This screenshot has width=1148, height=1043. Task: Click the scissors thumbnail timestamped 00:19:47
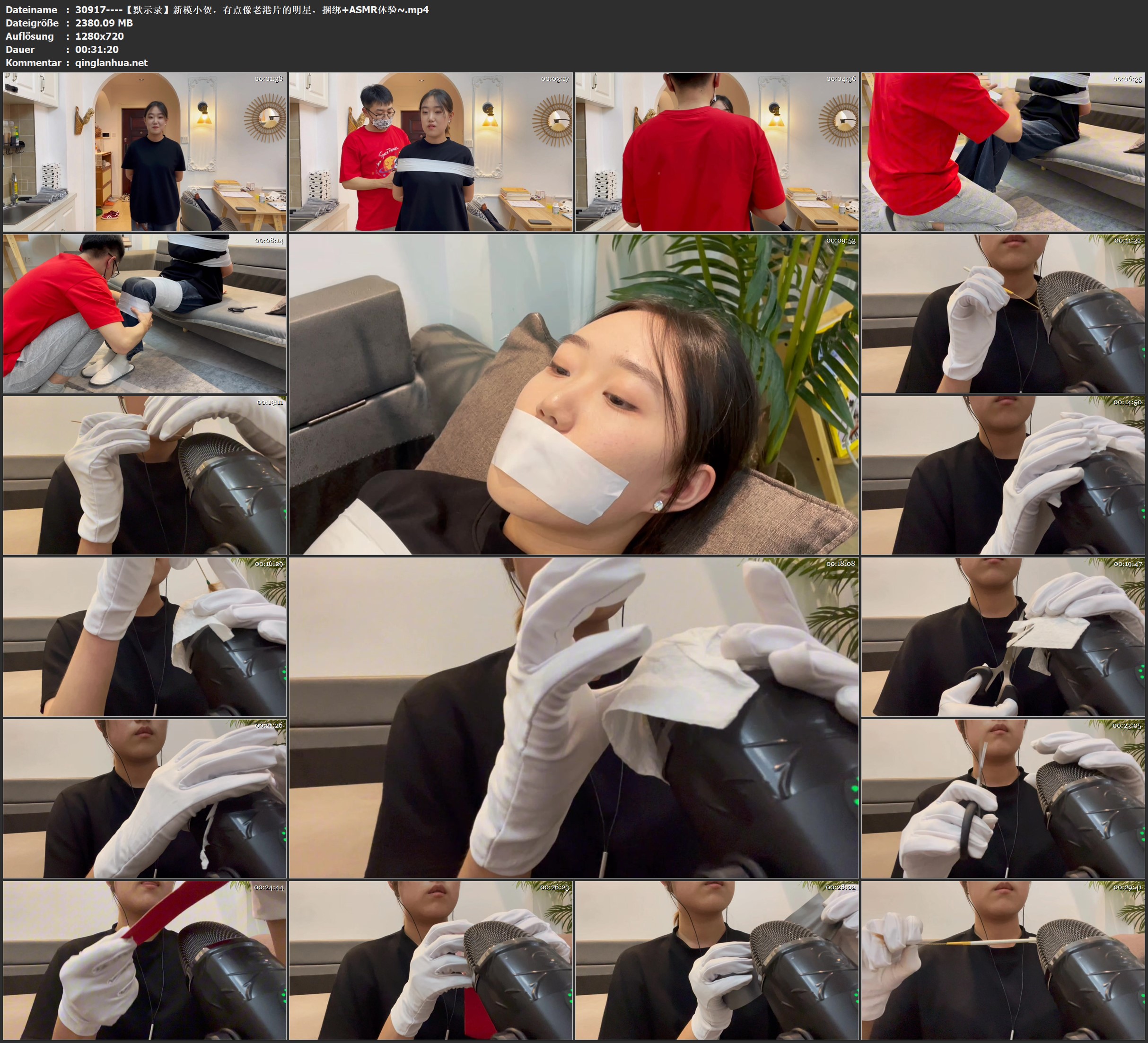(1003, 636)
